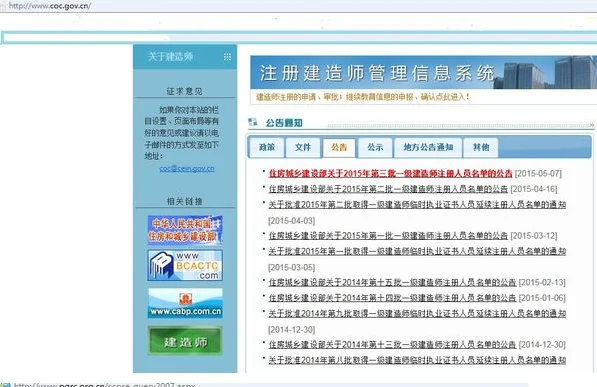This screenshot has width=597, height=387.
Task: Switch to the 公示 tab
Action: tap(375, 147)
